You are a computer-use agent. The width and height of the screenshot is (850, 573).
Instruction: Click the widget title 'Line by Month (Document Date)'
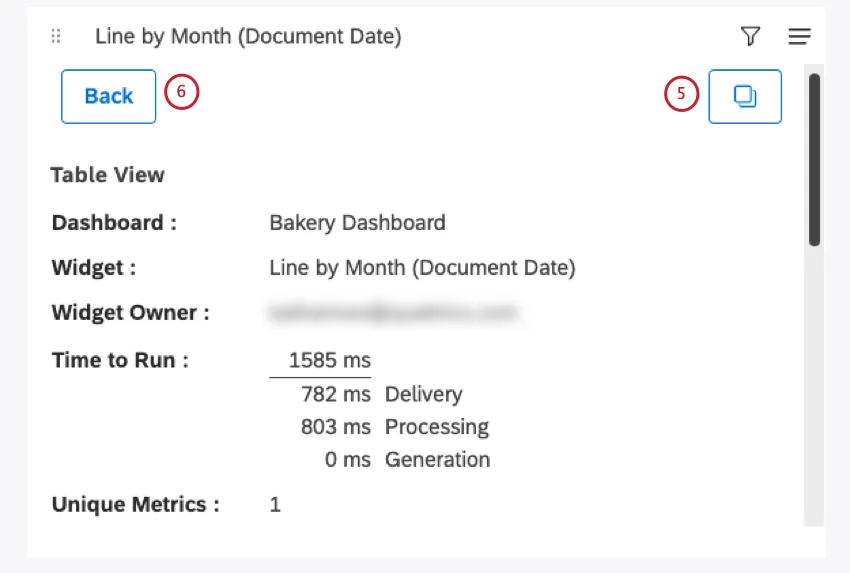[248, 37]
